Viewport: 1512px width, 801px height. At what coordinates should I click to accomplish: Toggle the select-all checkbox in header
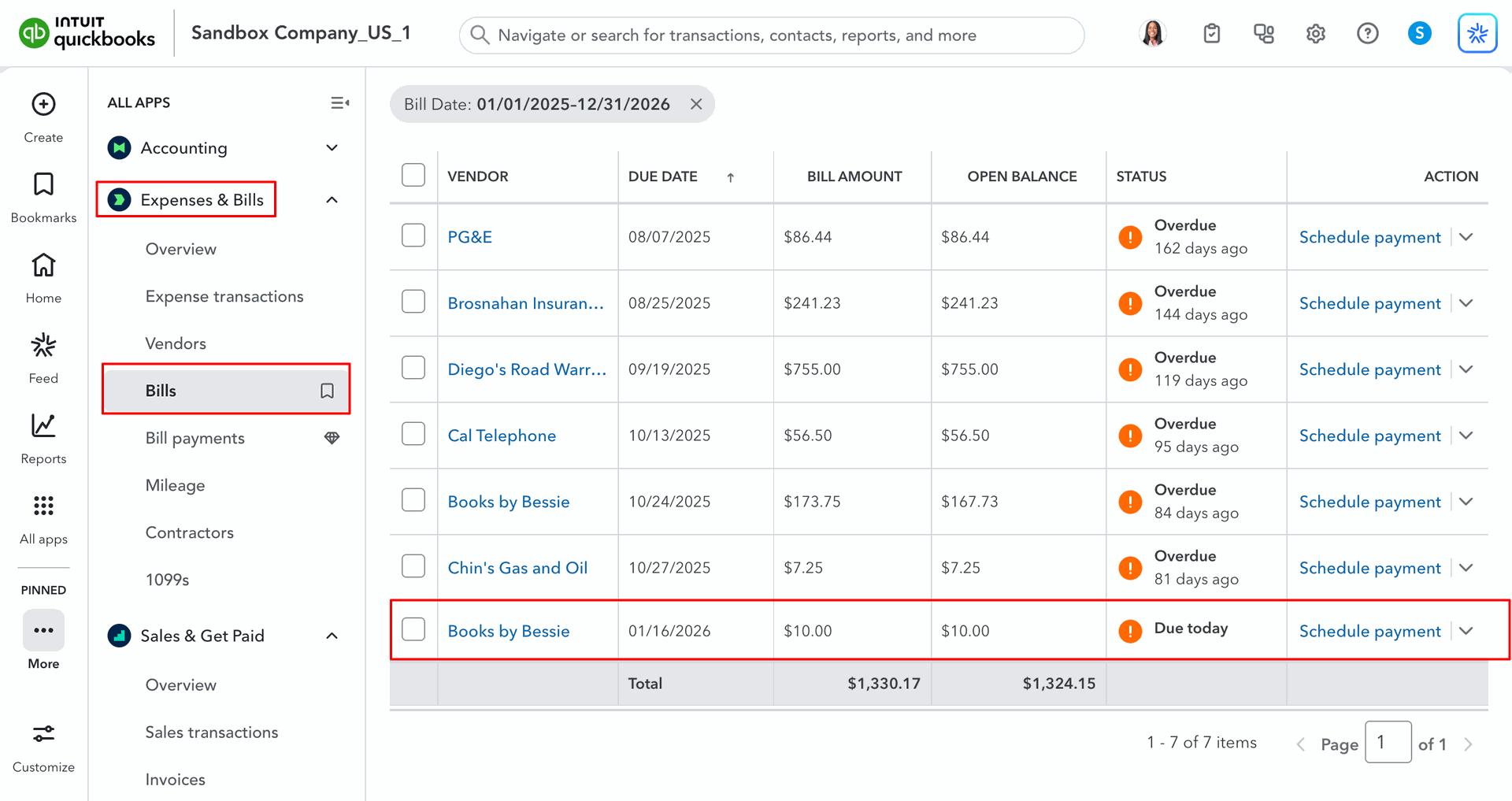(413, 175)
